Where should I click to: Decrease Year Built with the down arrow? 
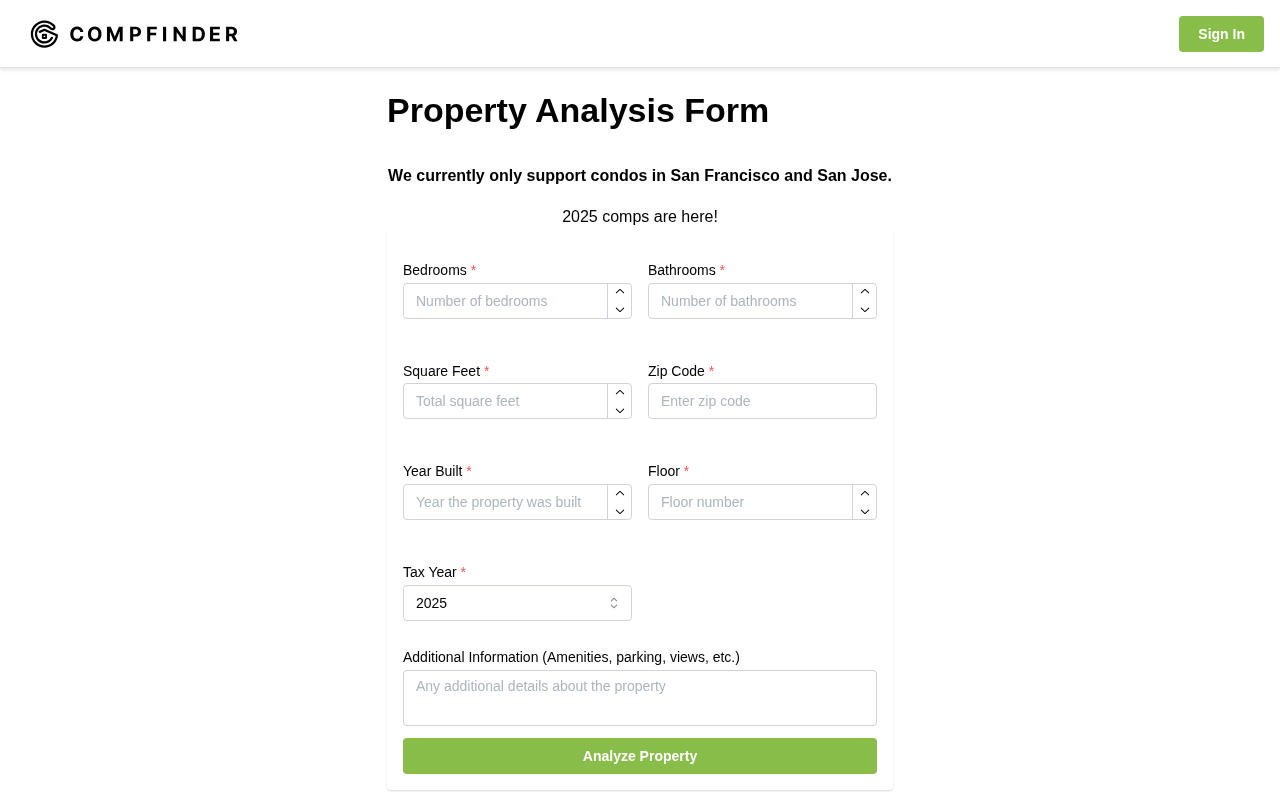(x=620, y=511)
